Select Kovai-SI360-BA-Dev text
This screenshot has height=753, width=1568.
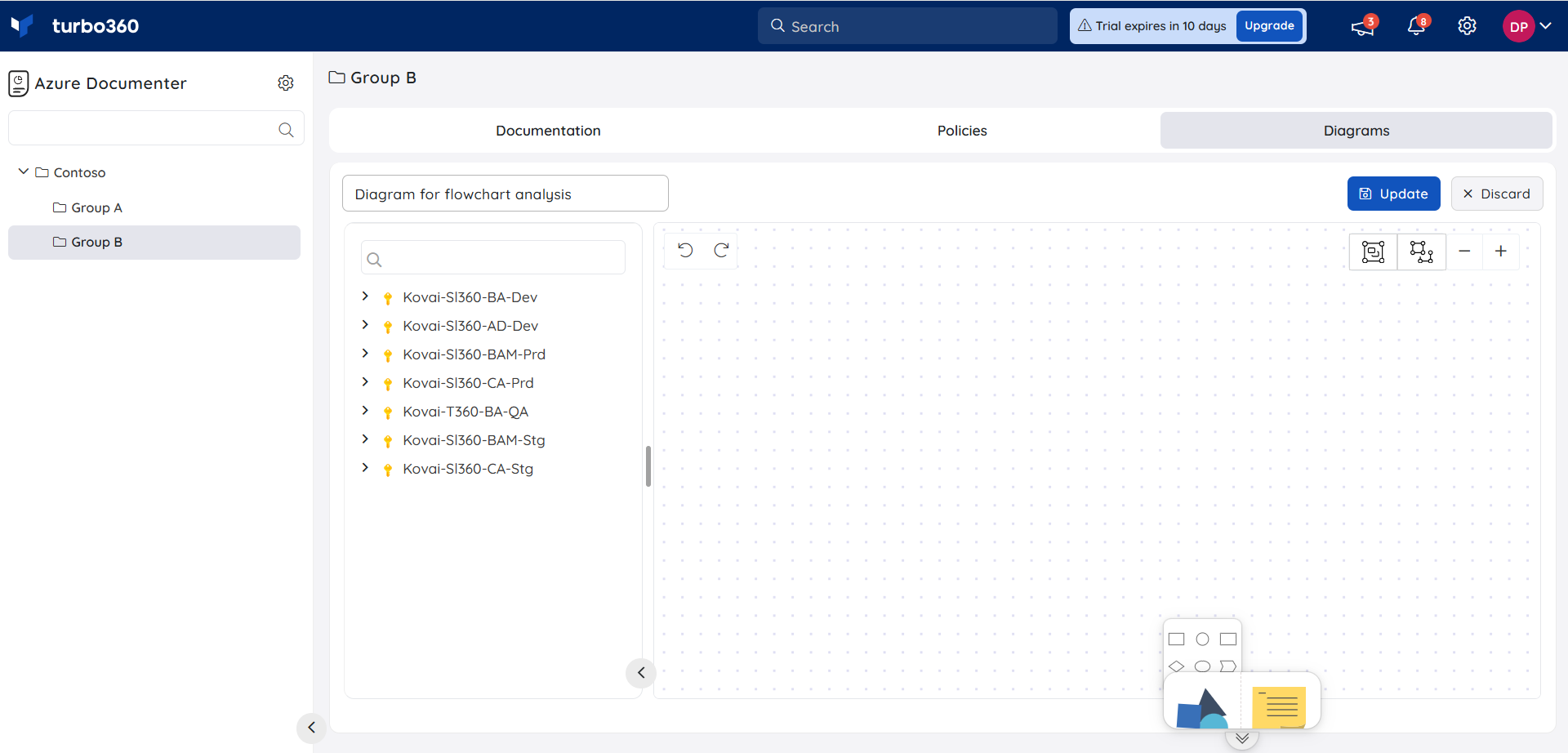tap(470, 297)
